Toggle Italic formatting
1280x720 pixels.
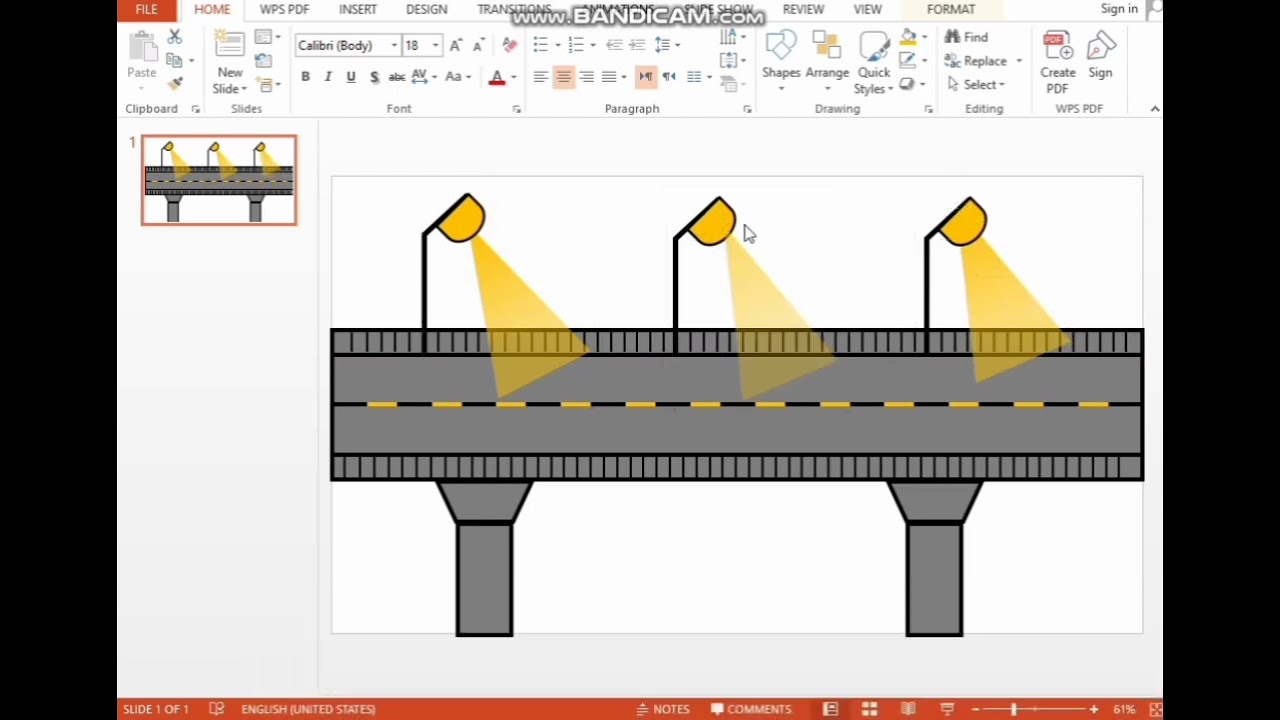[x=328, y=77]
